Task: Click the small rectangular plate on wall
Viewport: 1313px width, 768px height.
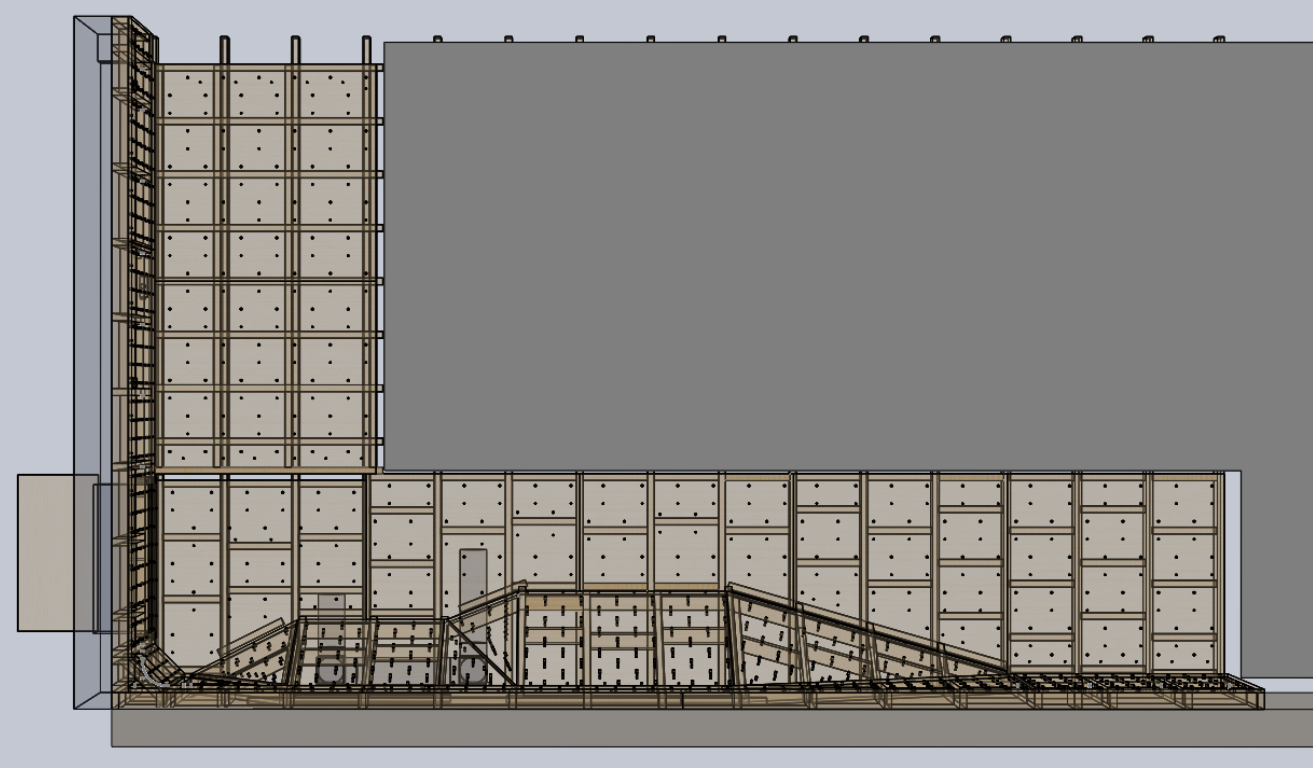Action: 331,600
